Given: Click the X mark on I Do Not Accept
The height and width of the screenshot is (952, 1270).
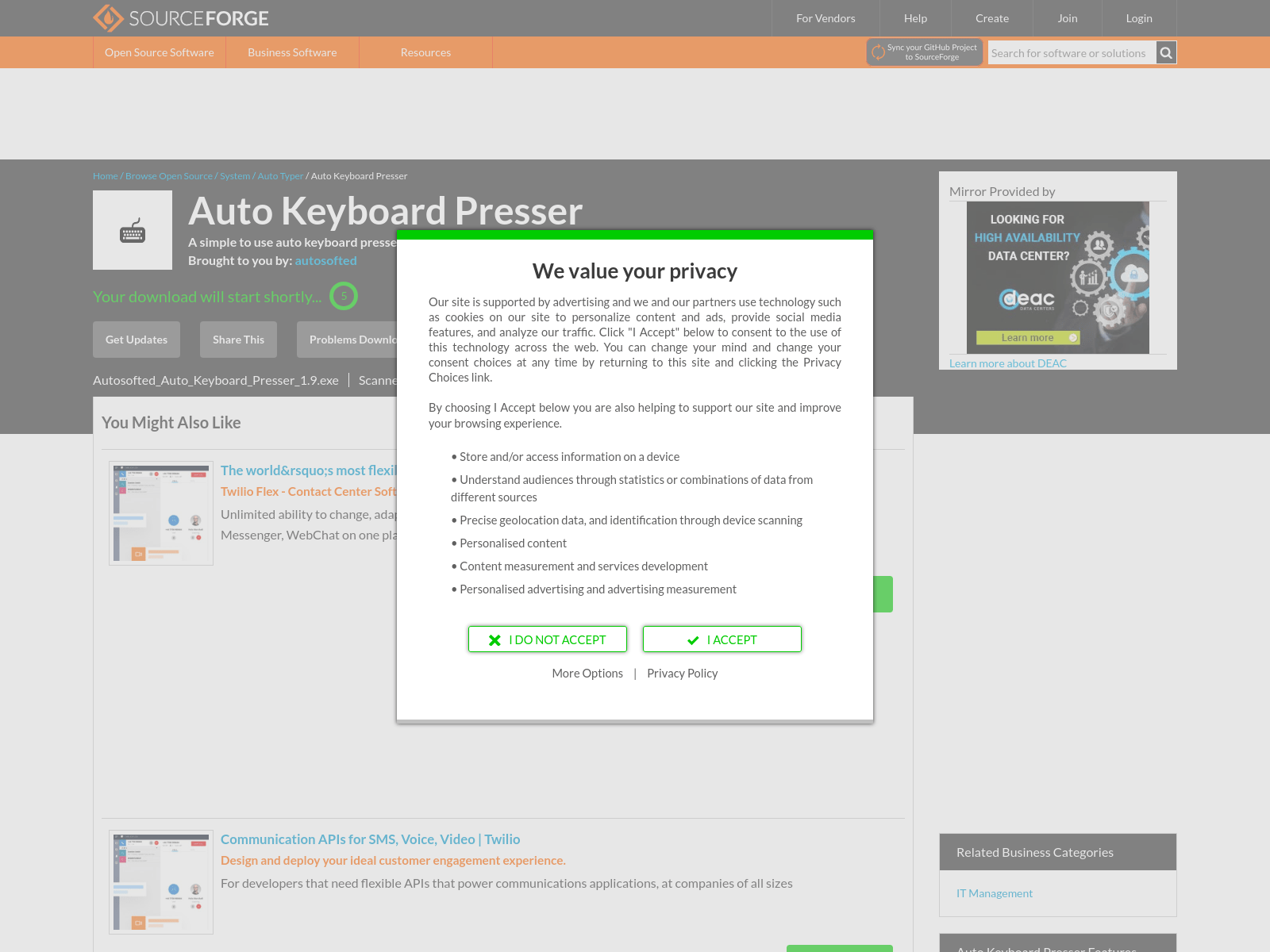Looking at the screenshot, I should point(495,640).
